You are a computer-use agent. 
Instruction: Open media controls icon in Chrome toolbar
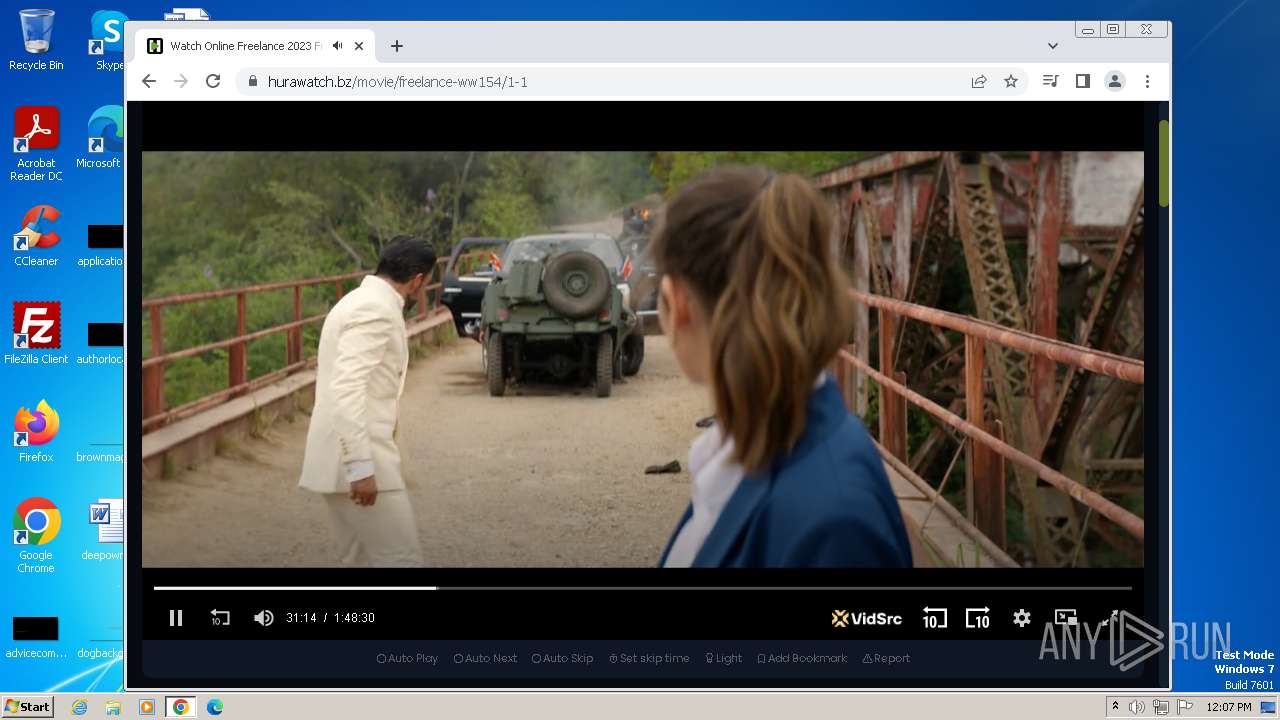(x=1050, y=81)
